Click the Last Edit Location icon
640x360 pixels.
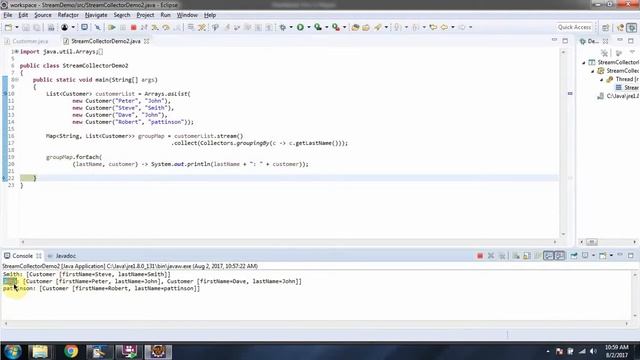[x=433, y=27]
